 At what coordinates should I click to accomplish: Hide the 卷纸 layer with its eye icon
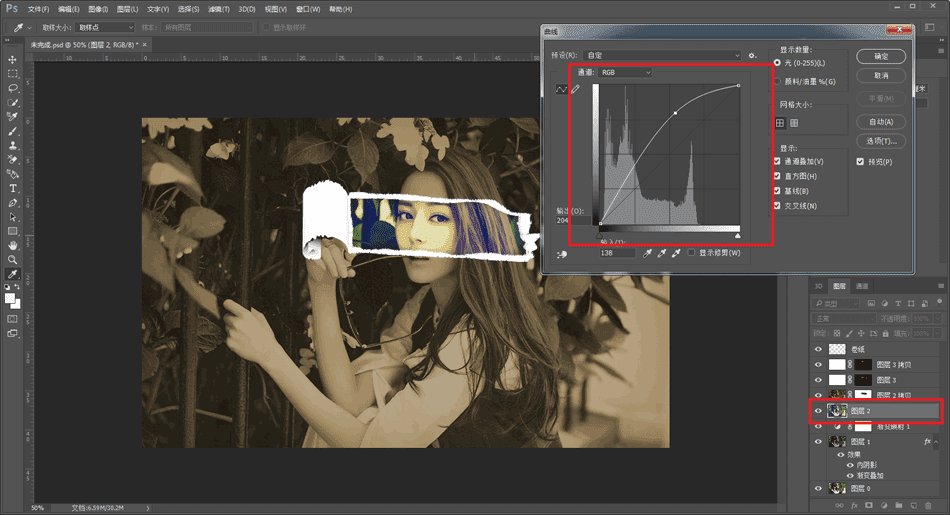[819, 349]
